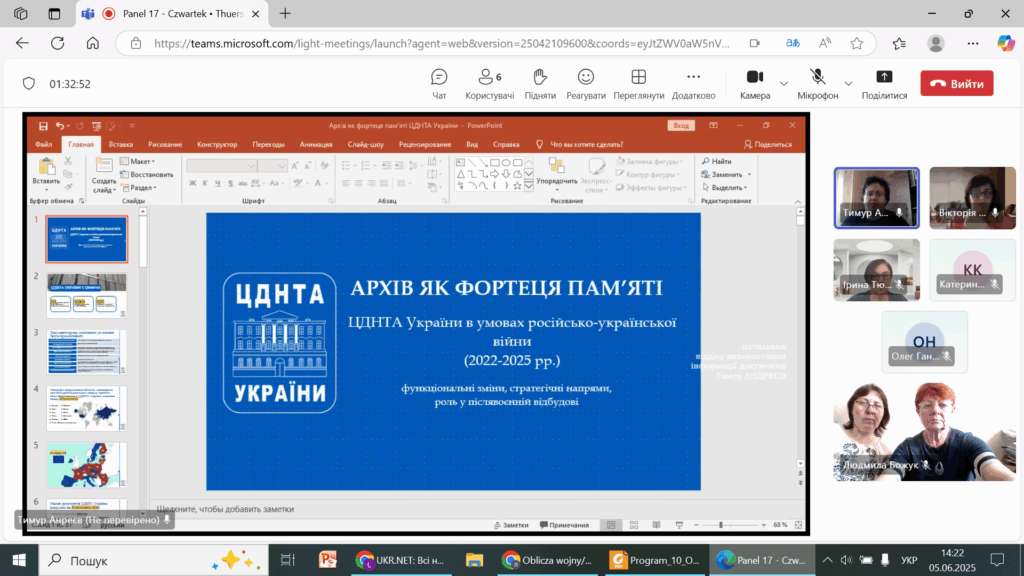Open Edge Copilot sidebar
Viewport: 1024px width, 576px height.
[1006, 43]
